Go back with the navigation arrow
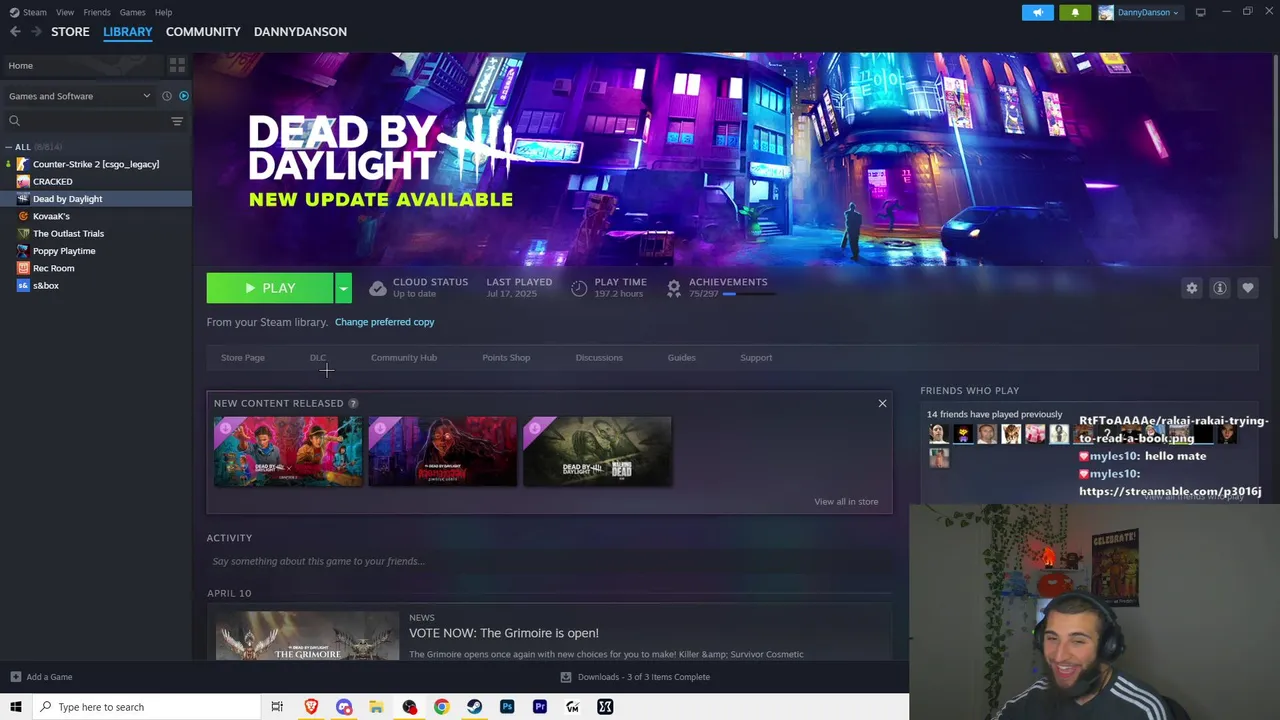This screenshot has height=720, width=1280. click(15, 32)
